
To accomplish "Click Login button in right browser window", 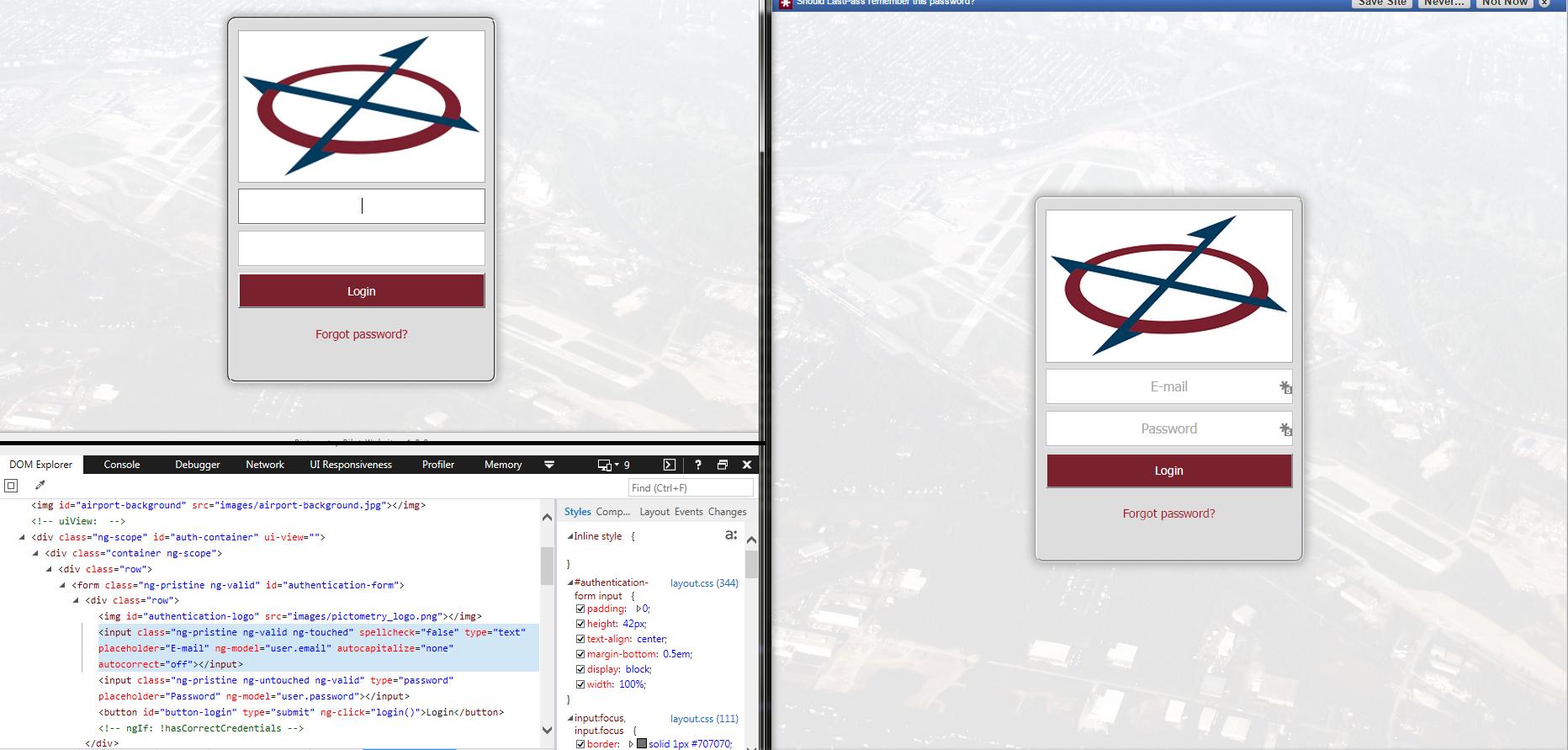I will tap(1169, 471).
